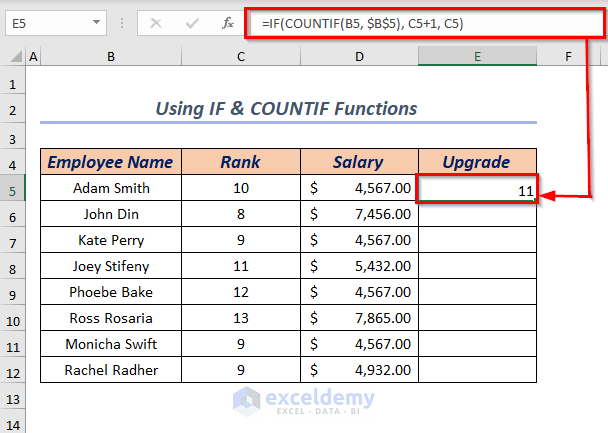This screenshot has height=433, width=608.
Task: Click the 'Upgrade' header cell
Action: 477,162
